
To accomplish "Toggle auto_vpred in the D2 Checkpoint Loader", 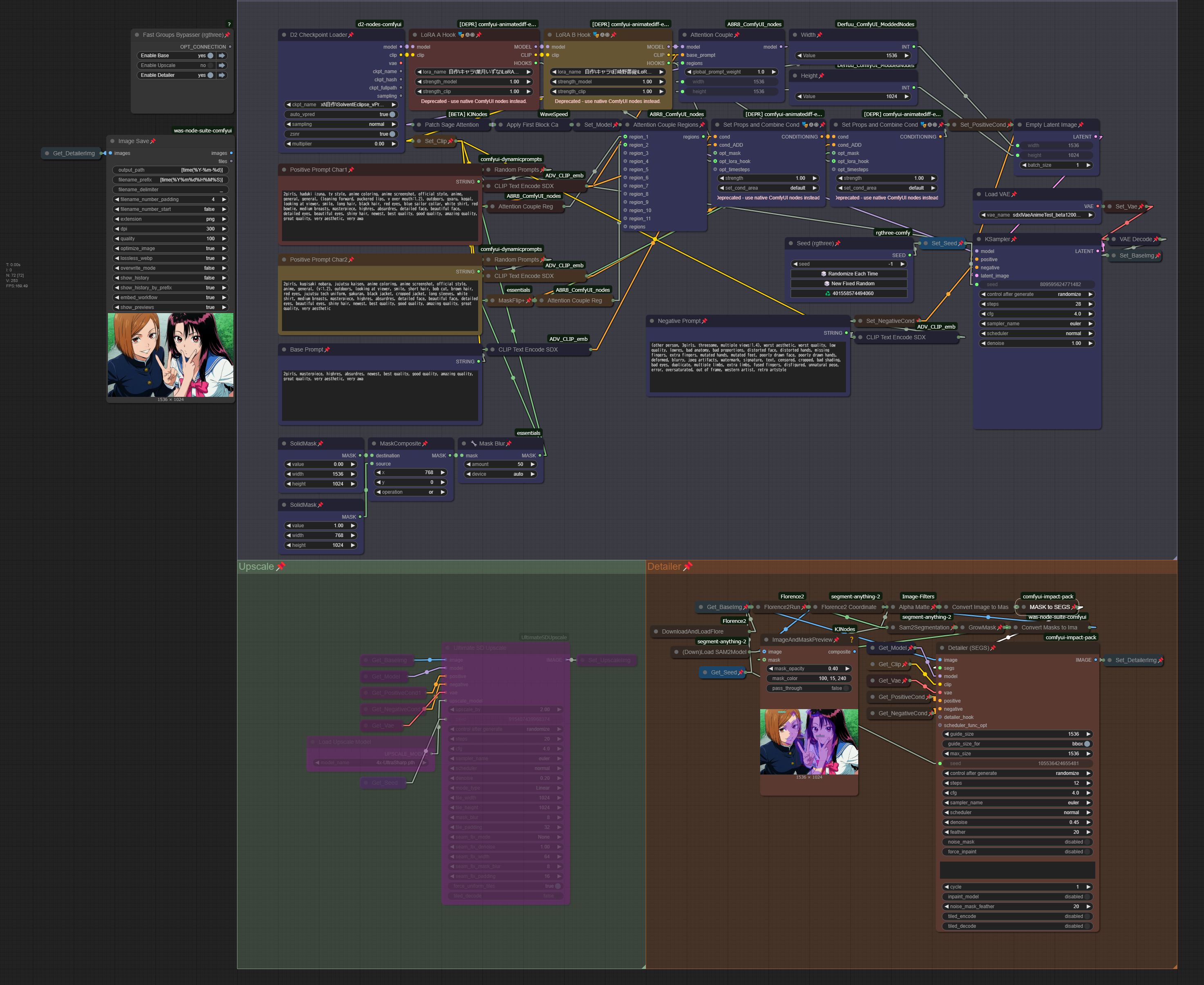I will coord(392,114).
